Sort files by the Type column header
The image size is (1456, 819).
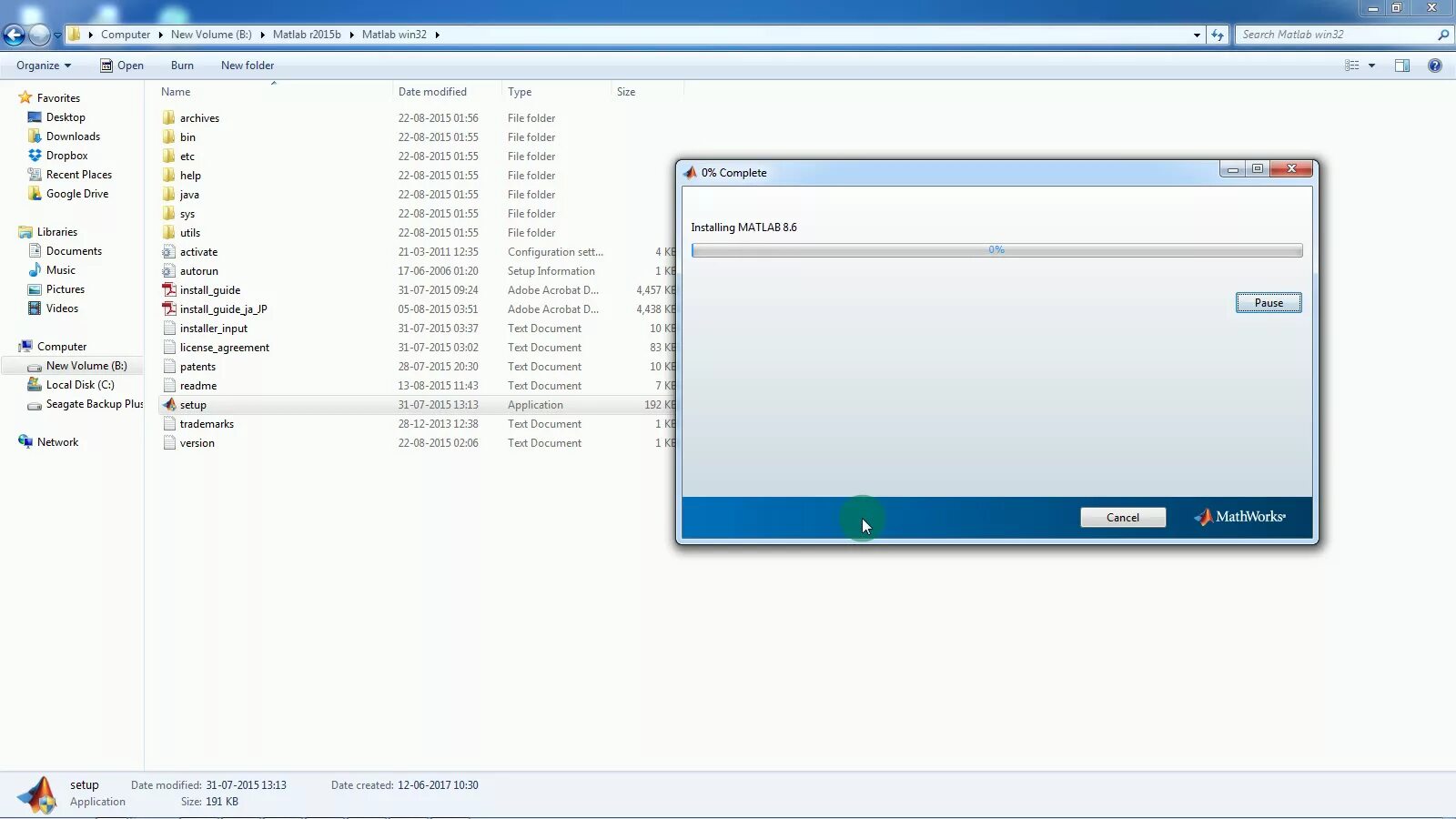556,92
